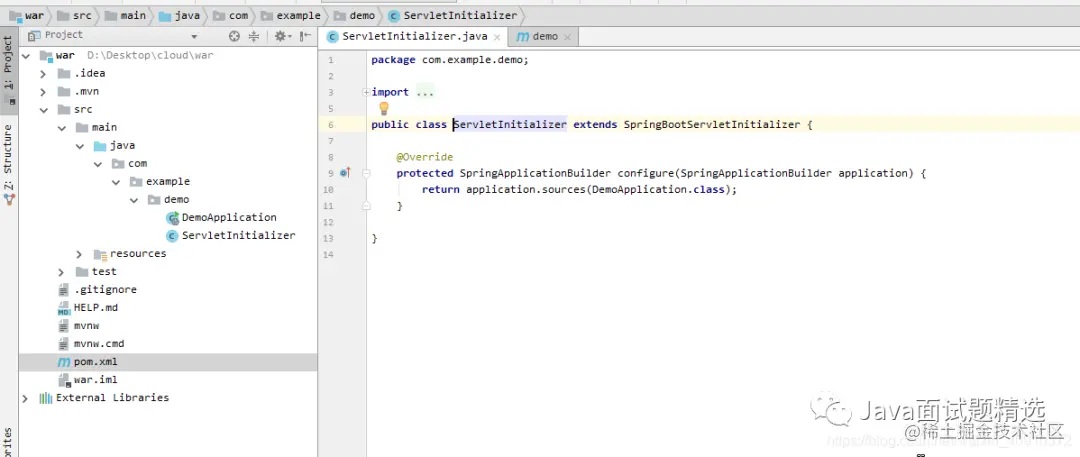Fold the configure method at line 9
Viewport: 1080px width, 457px height.
pyautogui.click(x=366, y=173)
